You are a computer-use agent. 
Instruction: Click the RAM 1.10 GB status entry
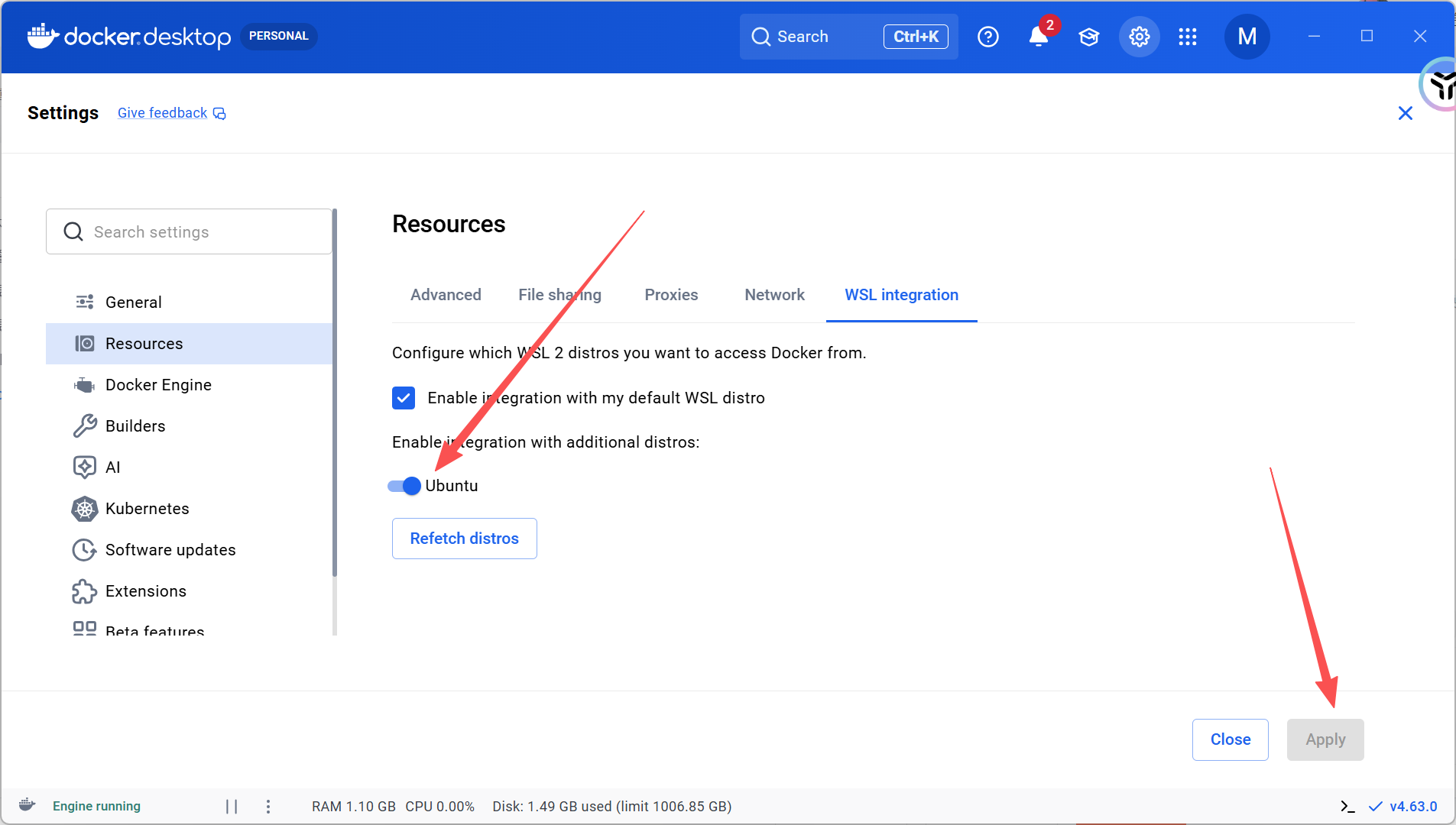tap(353, 807)
